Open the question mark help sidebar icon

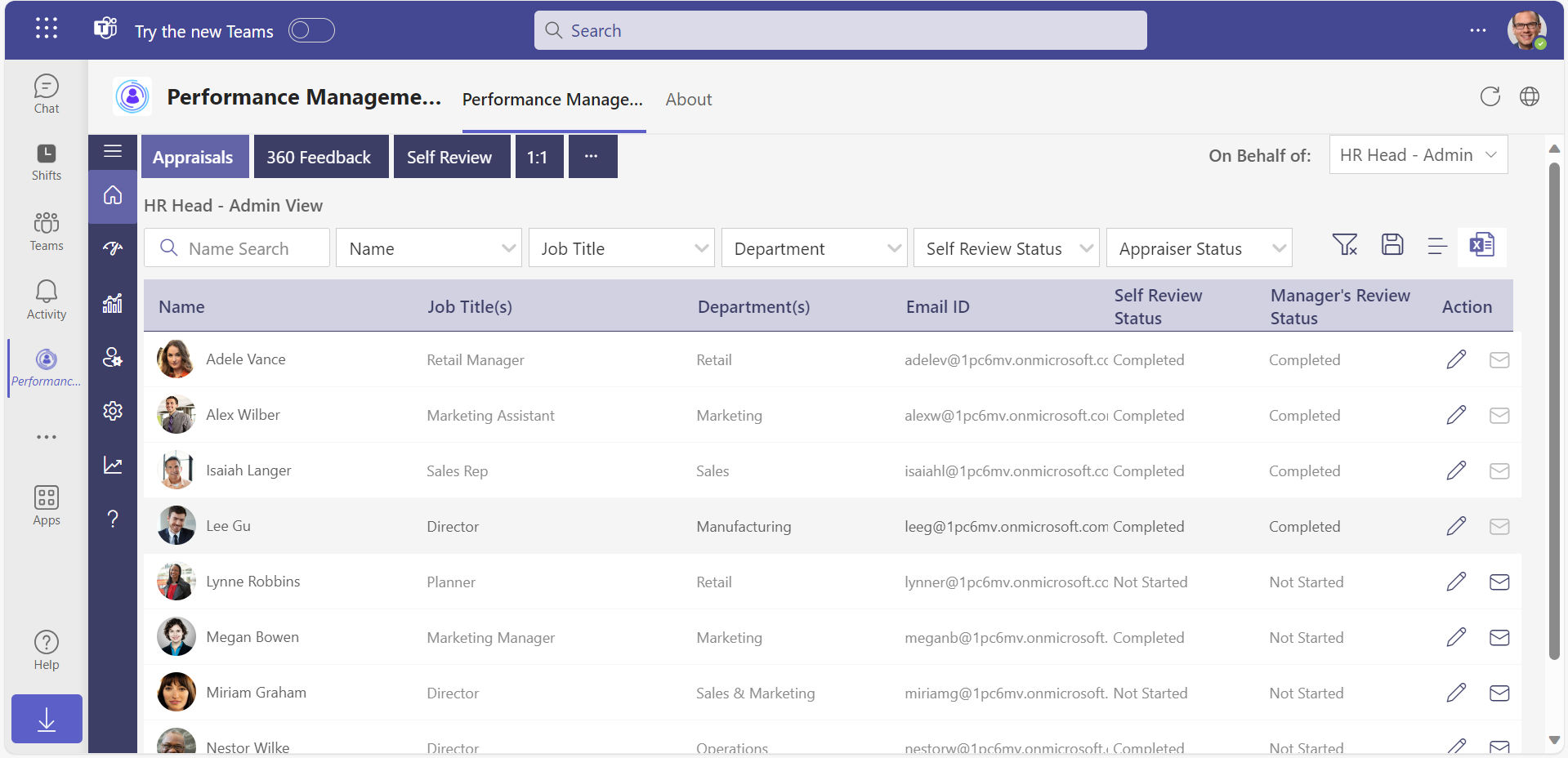[113, 519]
